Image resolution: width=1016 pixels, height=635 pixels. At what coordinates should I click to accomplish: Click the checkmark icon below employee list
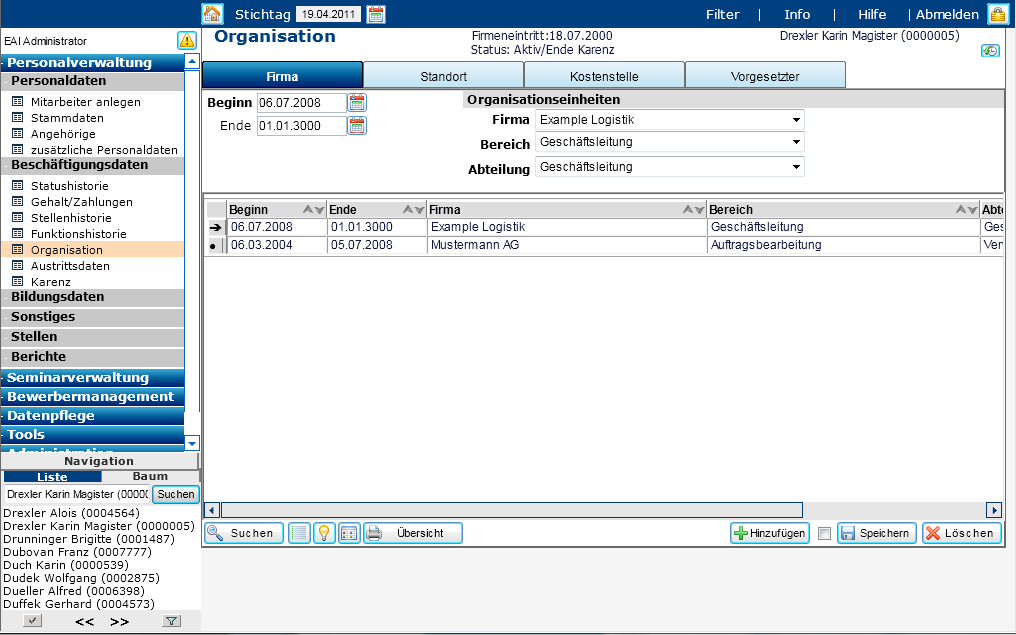pos(32,621)
